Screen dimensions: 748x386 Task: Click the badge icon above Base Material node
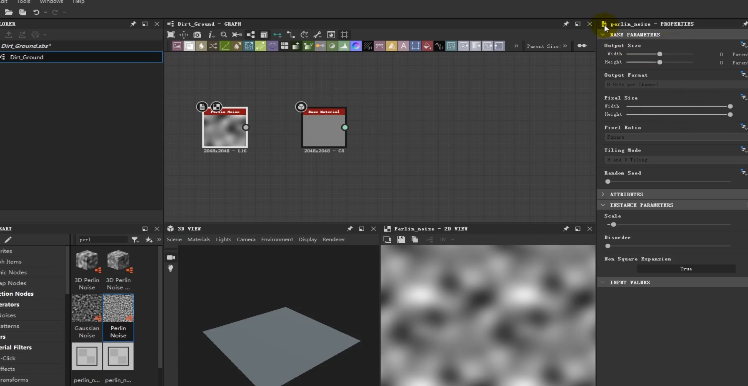[x=301, y=106]
